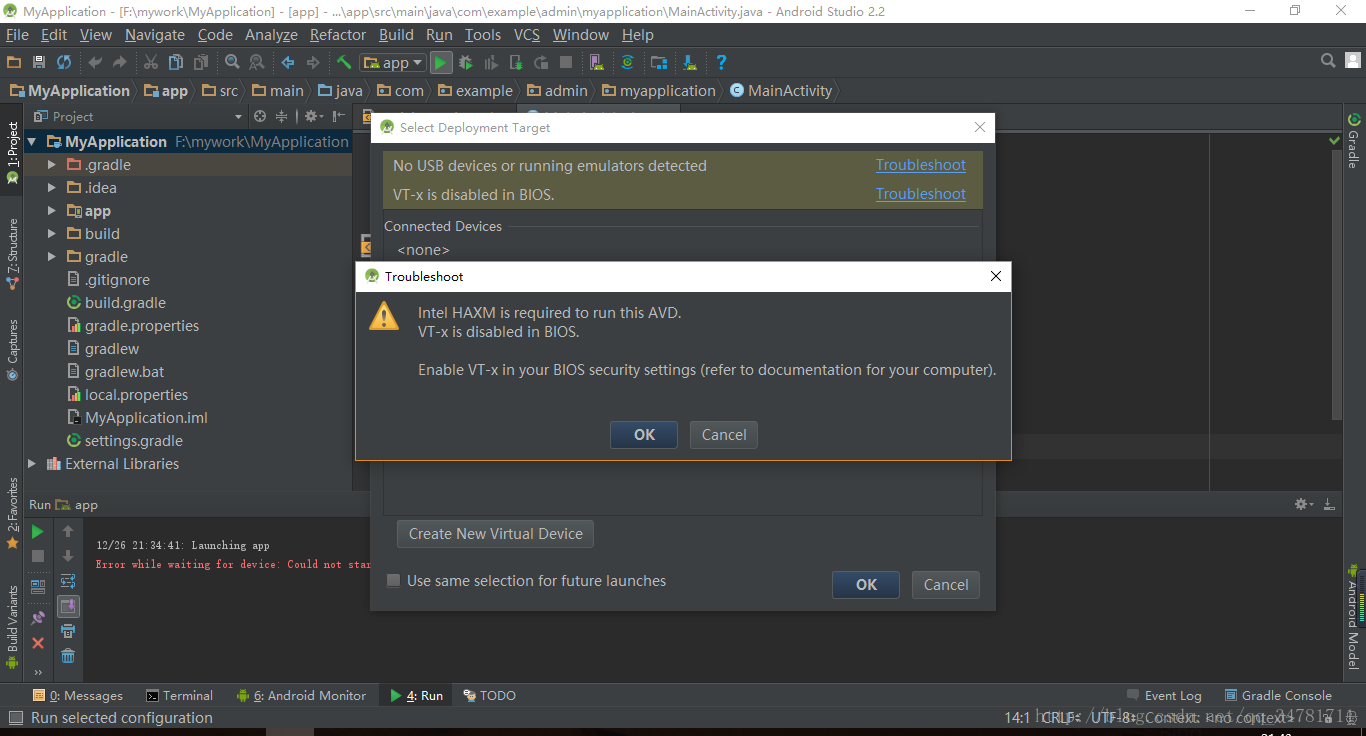
Task: Click the blue Help question mark icon
Action: 721,62
